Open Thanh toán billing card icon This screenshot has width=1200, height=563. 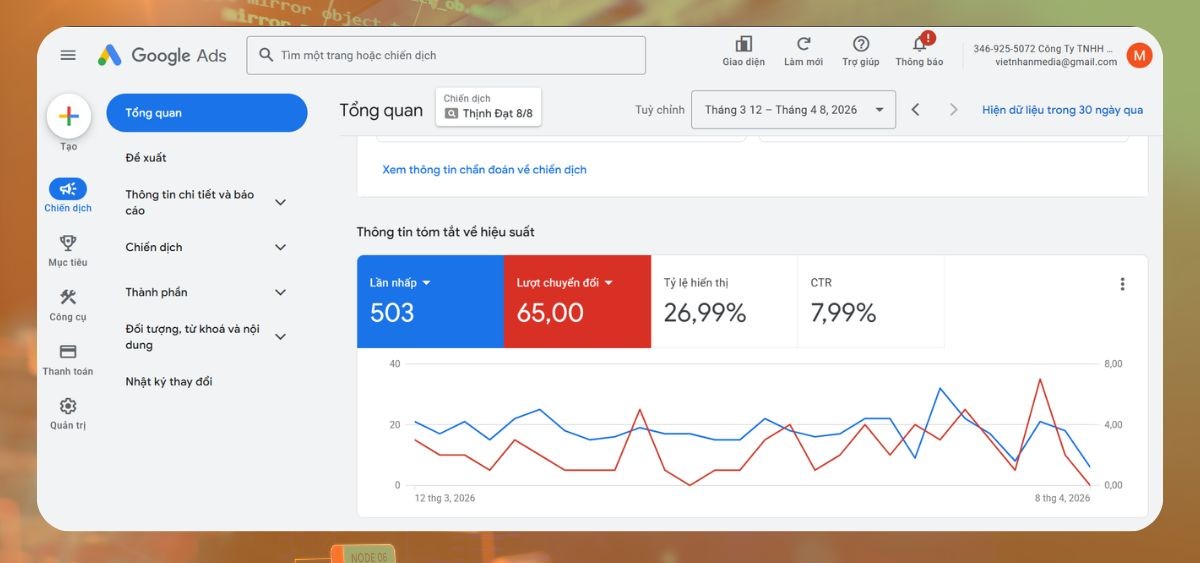point(68,352)
